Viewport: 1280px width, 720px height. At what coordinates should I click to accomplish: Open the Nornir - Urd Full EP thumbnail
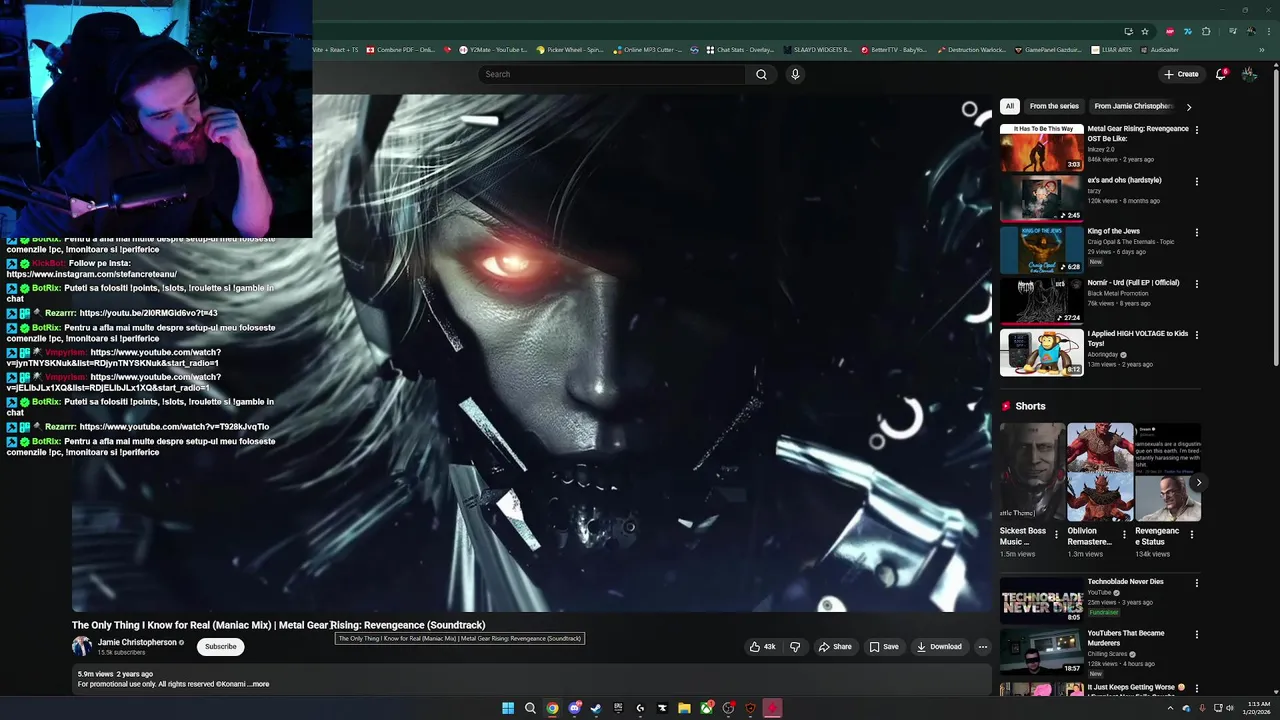pos(1042,300)
